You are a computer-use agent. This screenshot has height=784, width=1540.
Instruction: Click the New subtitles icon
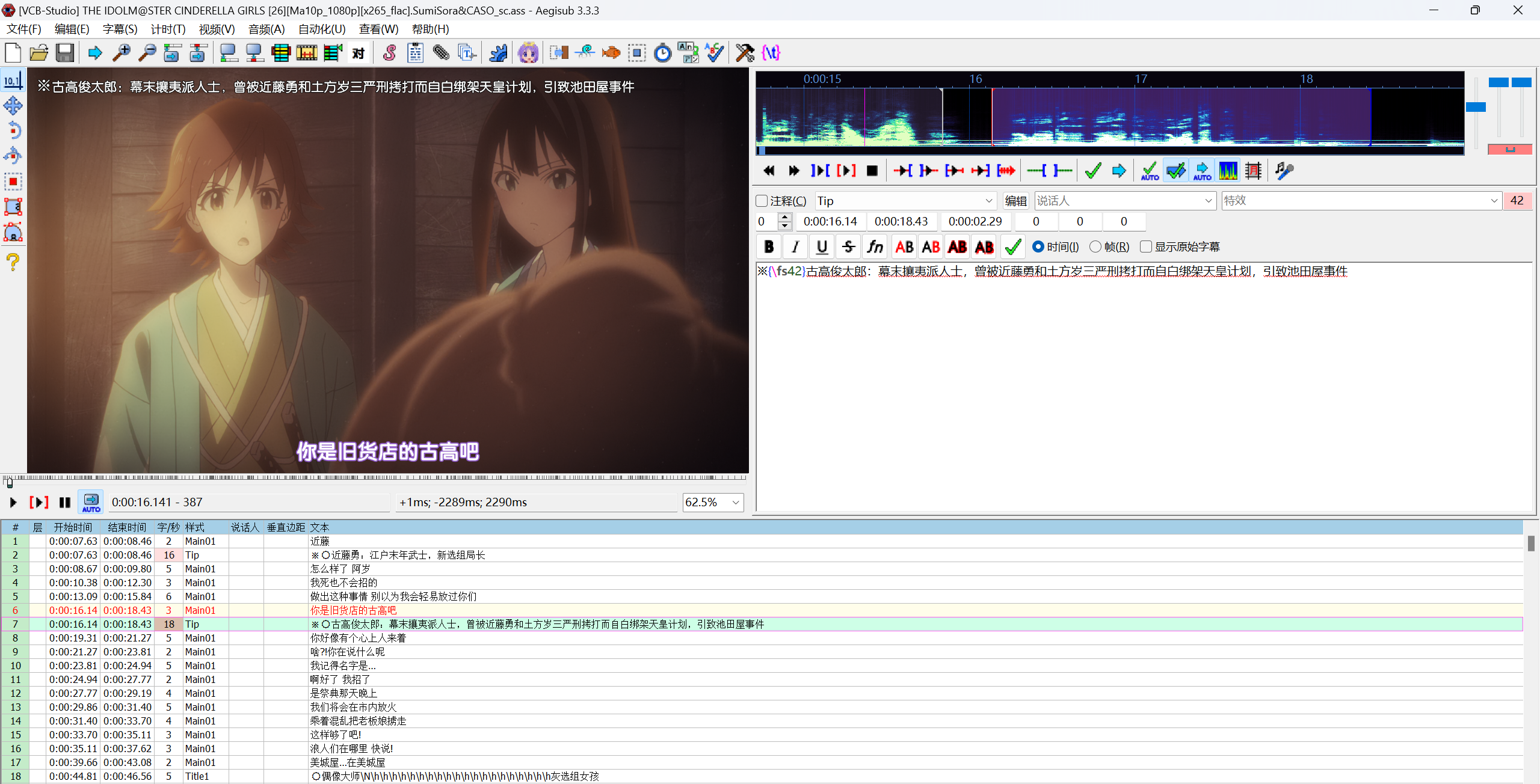click(13, 53)
